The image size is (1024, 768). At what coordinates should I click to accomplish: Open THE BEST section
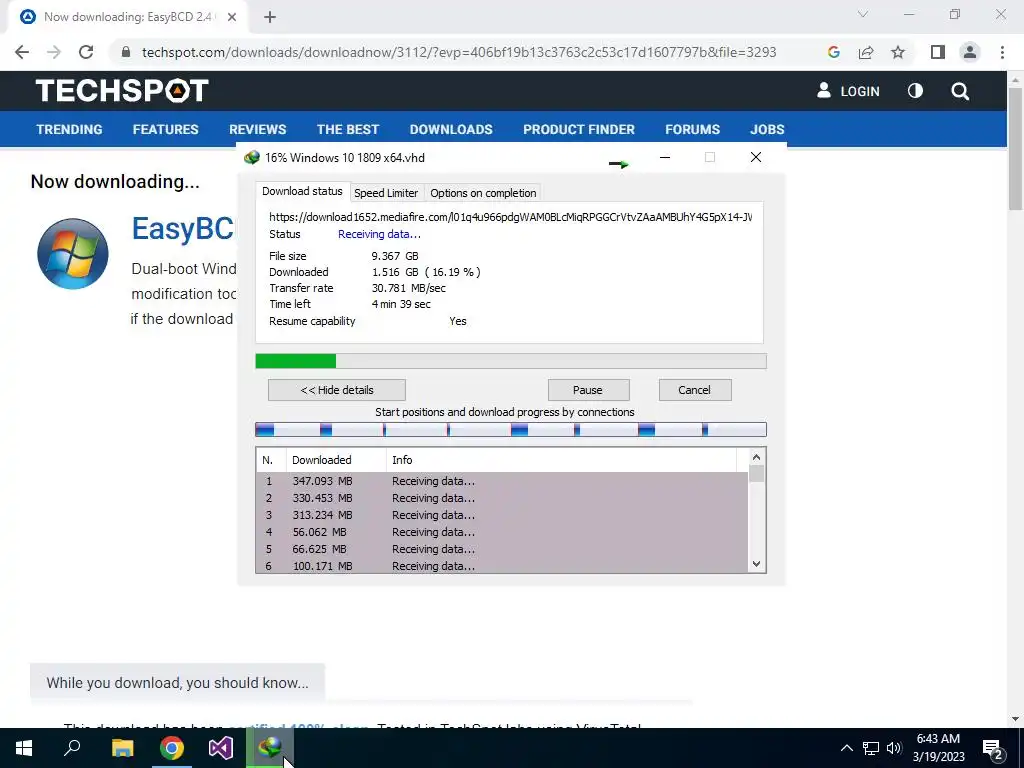point(347,129)
